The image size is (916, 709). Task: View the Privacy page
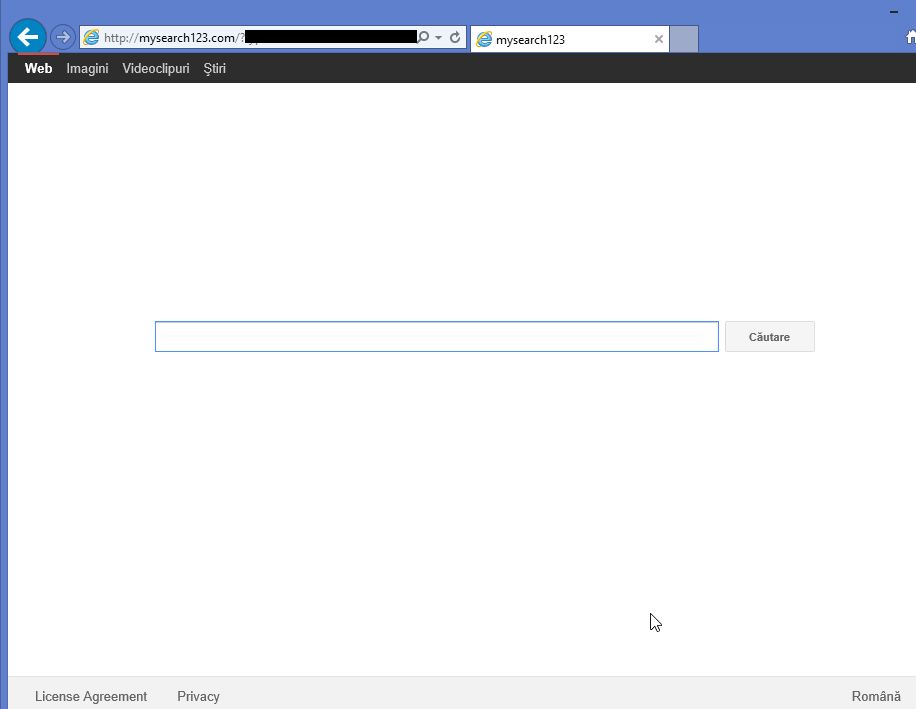[x=197, y=696]
